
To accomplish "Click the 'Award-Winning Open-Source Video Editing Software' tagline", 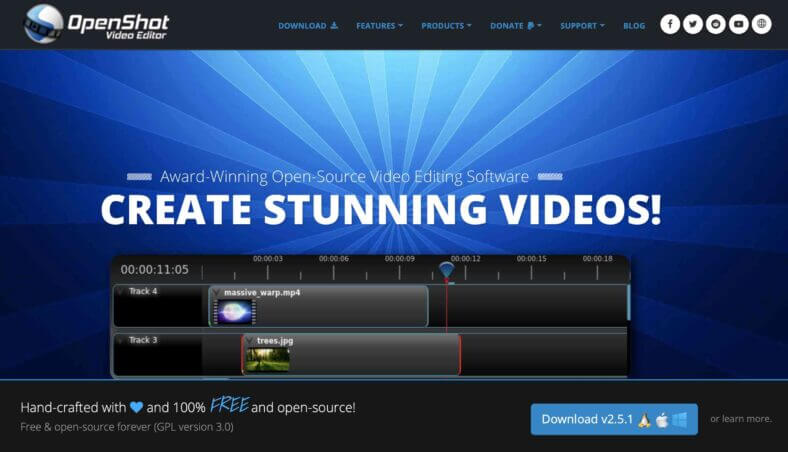I will coord(344,176).
